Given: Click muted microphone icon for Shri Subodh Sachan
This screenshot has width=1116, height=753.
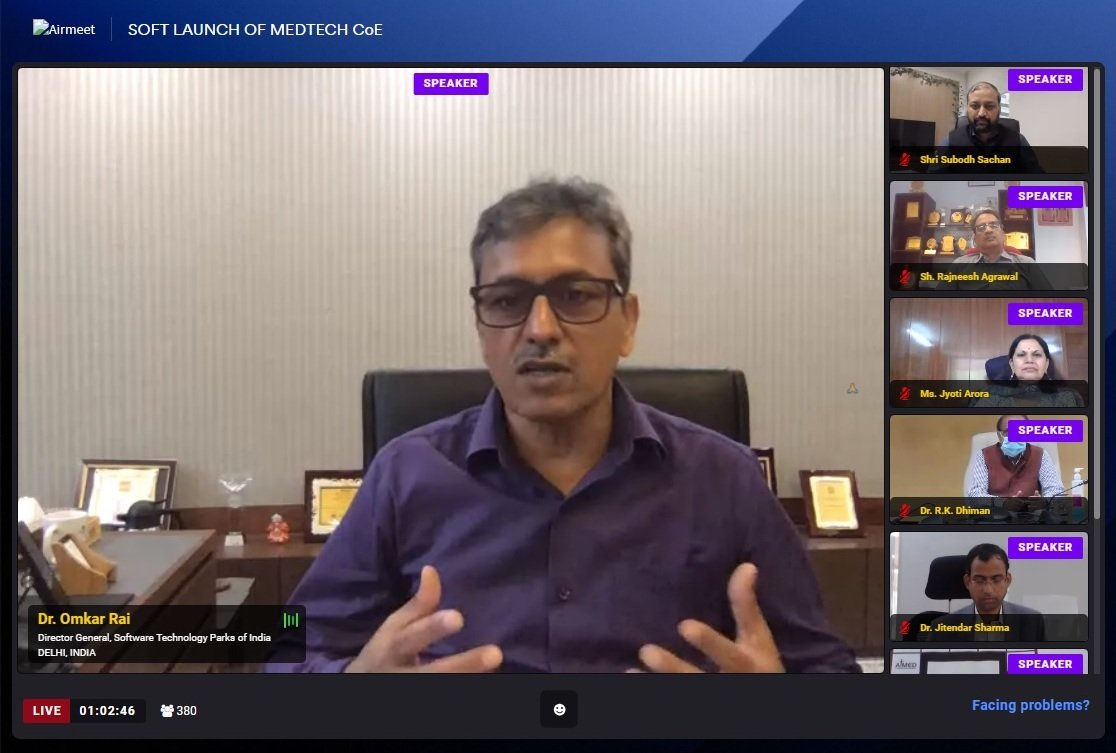Looking at the screenshot, I should click(905, 159).
